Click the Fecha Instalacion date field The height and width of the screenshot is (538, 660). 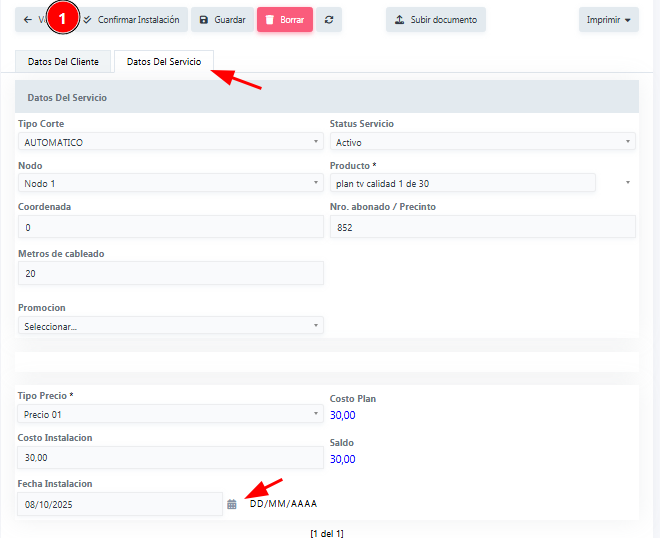tap(120, 504)
